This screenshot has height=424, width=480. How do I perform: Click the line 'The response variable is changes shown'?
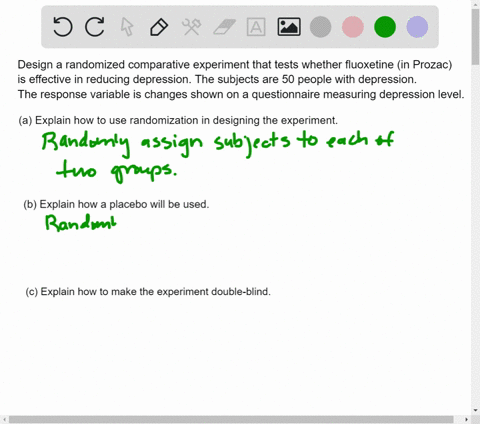(241, 94)
